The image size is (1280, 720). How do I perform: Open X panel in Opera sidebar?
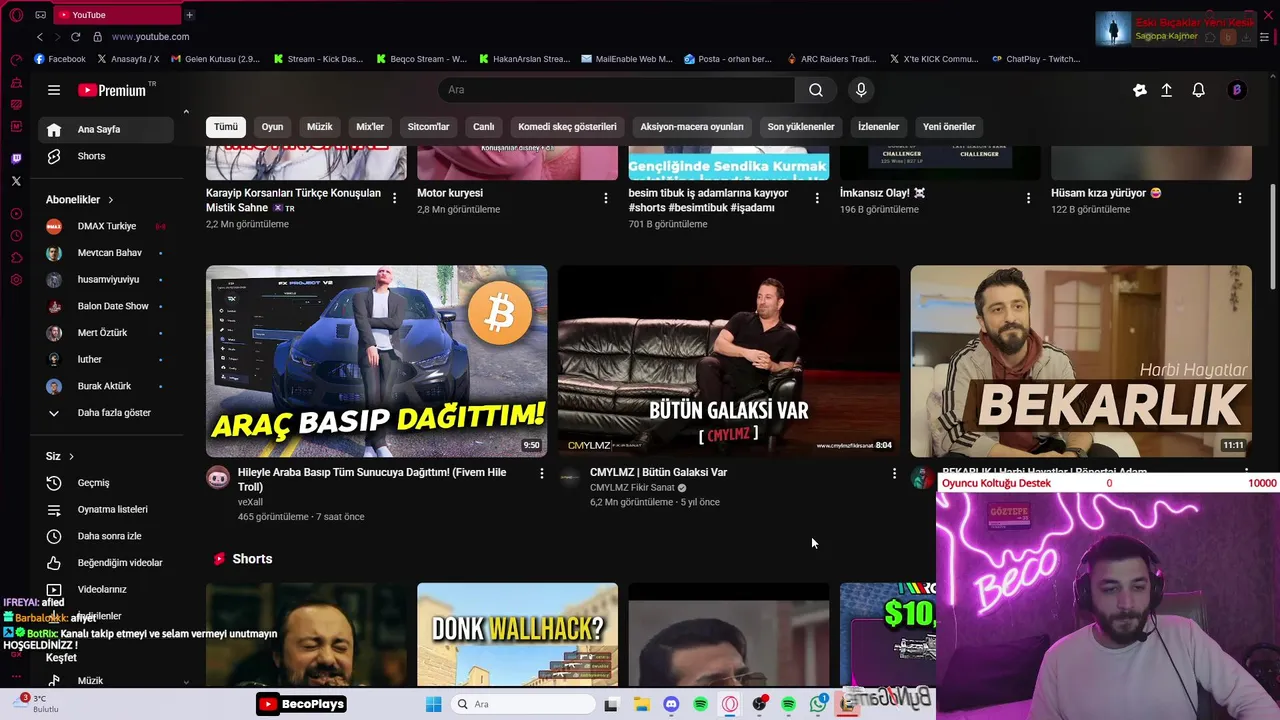pyautogui.click(x=16, y=181)
